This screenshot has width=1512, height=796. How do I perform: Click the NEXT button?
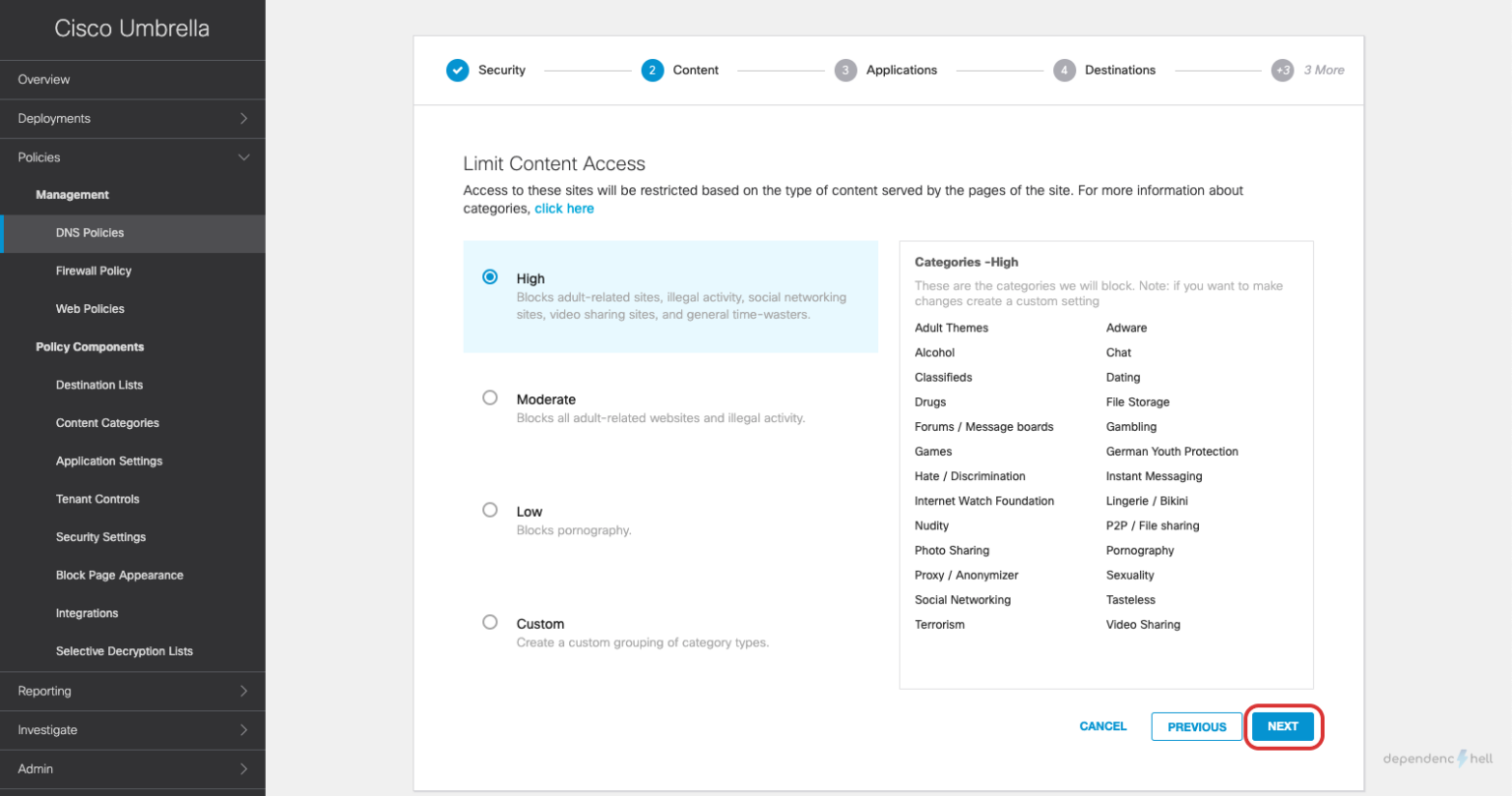coord(1283,726)
